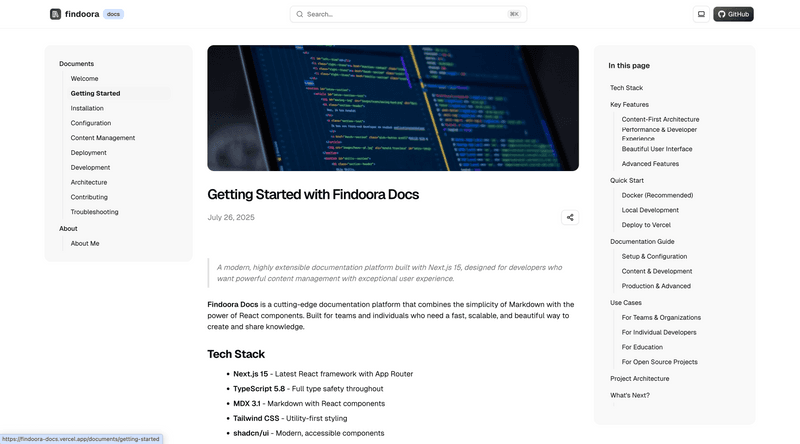Image resolution: width=800 pixels, height=444 pixels.
Task: Jump to What's Next? section
Action: pos(630,396)
